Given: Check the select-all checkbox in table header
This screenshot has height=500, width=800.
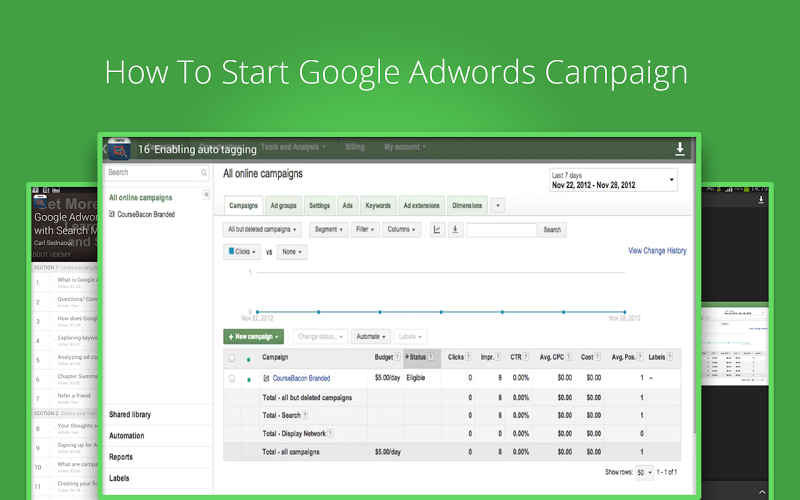Looking at the screenshot, I should click(232, 358).
